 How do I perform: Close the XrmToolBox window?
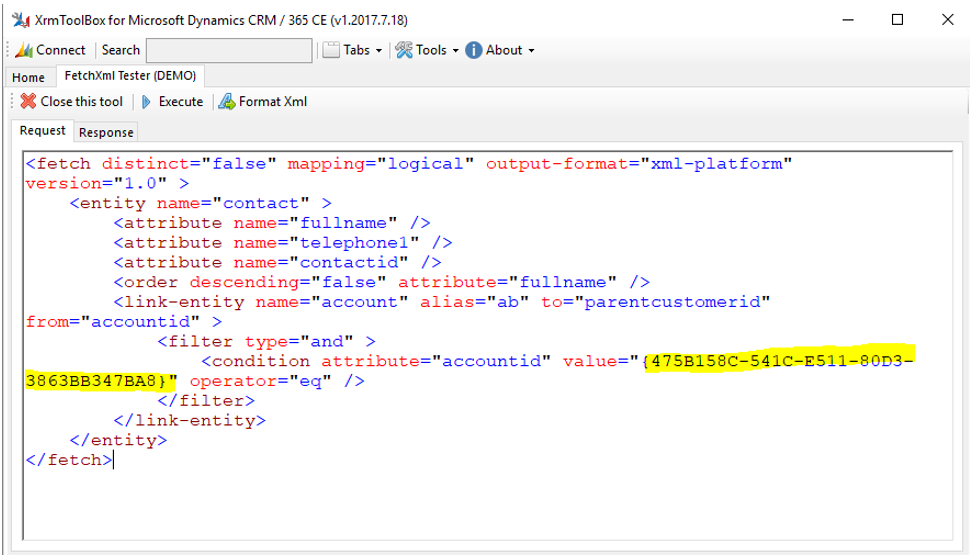[948, 20]
